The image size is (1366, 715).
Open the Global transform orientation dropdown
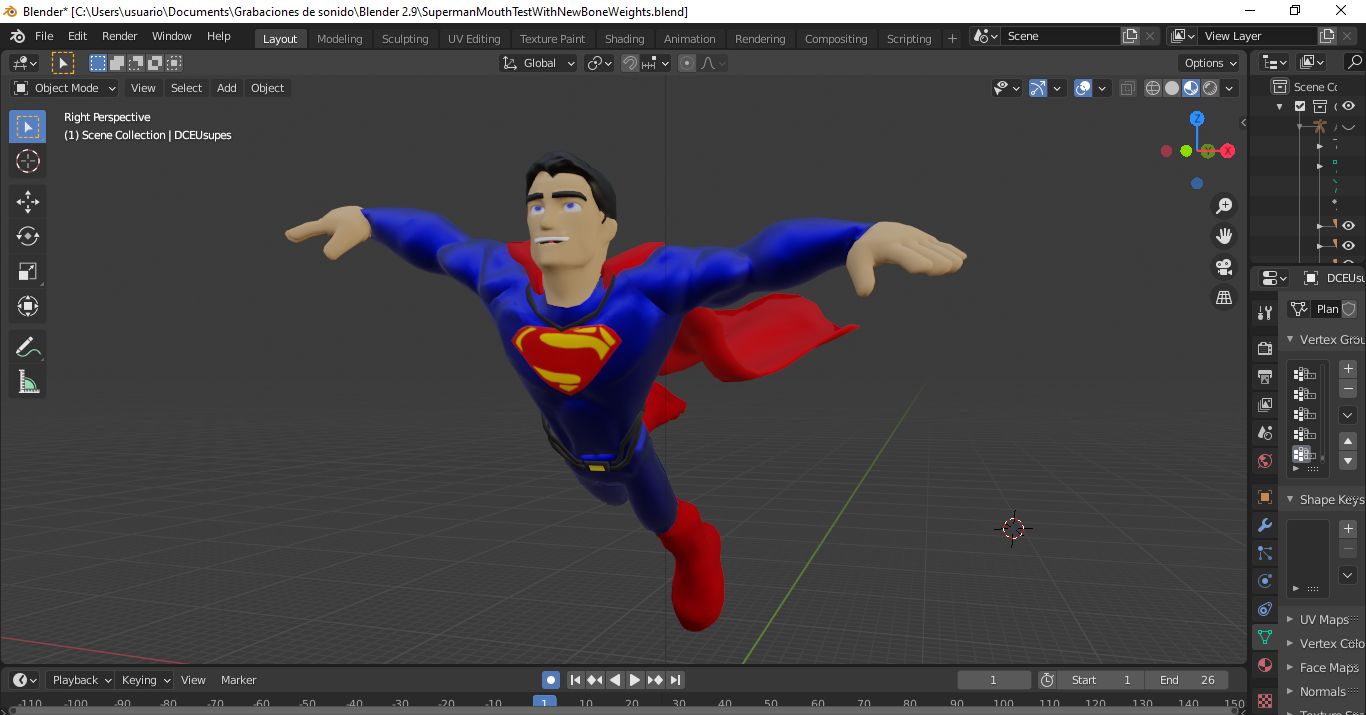pos(540,63)
